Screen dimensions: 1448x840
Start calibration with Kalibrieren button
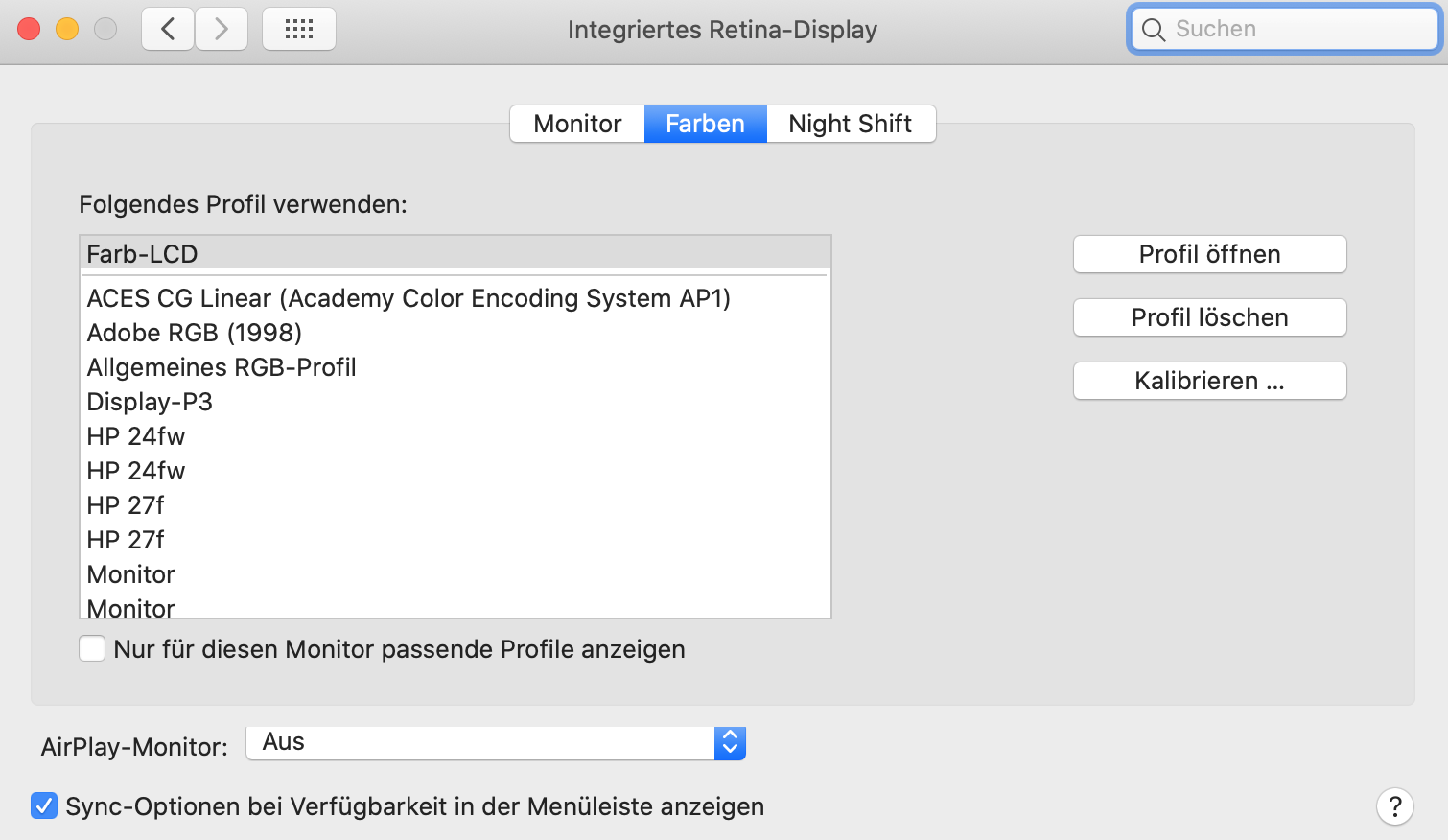click(x=1210, y=381)
